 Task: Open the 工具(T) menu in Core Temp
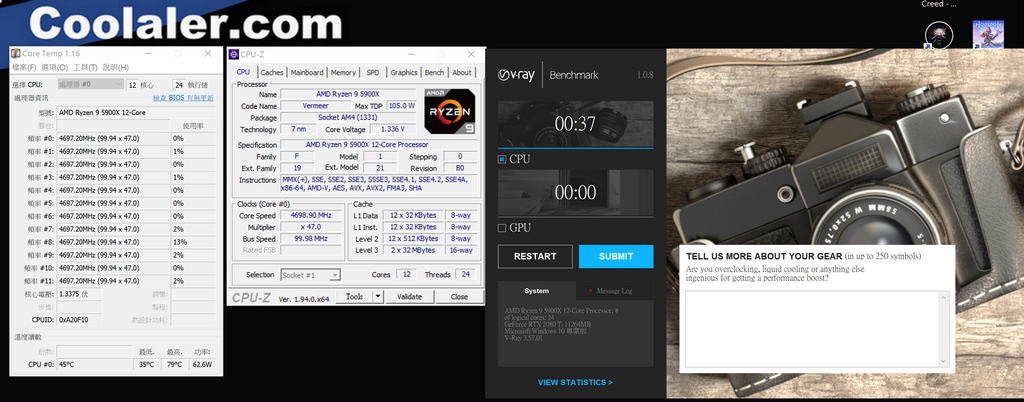(x=85, y=67)
